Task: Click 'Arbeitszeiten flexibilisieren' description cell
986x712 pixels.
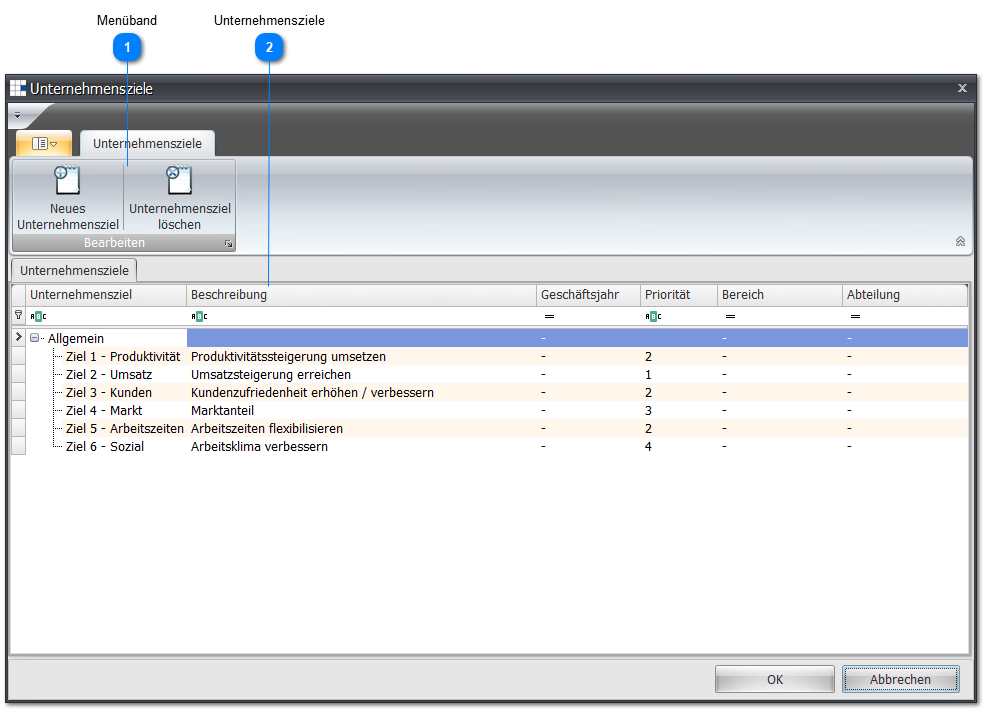Action: click(362, 428)
